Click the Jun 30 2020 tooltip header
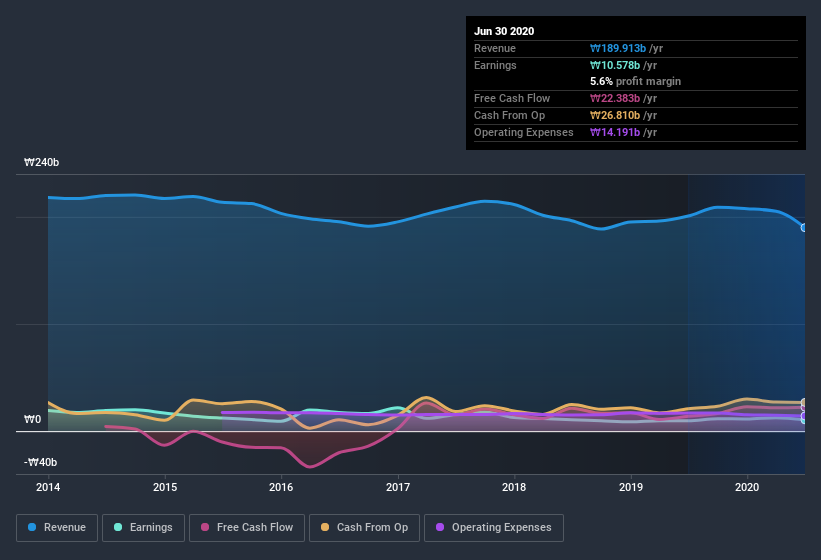 click(x=504, y=31)
